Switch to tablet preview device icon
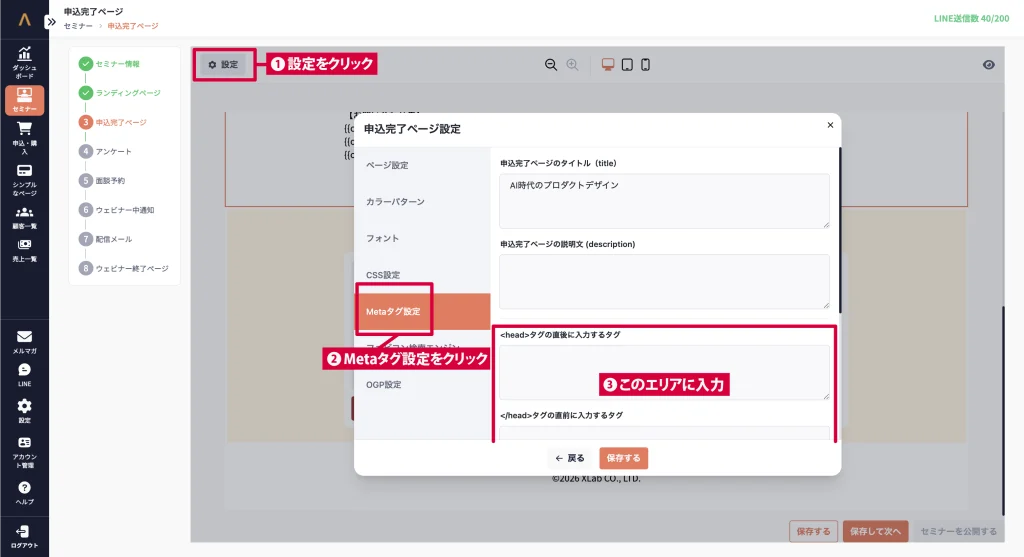Viewport: 1024px width, 557px height. point(627,65)
